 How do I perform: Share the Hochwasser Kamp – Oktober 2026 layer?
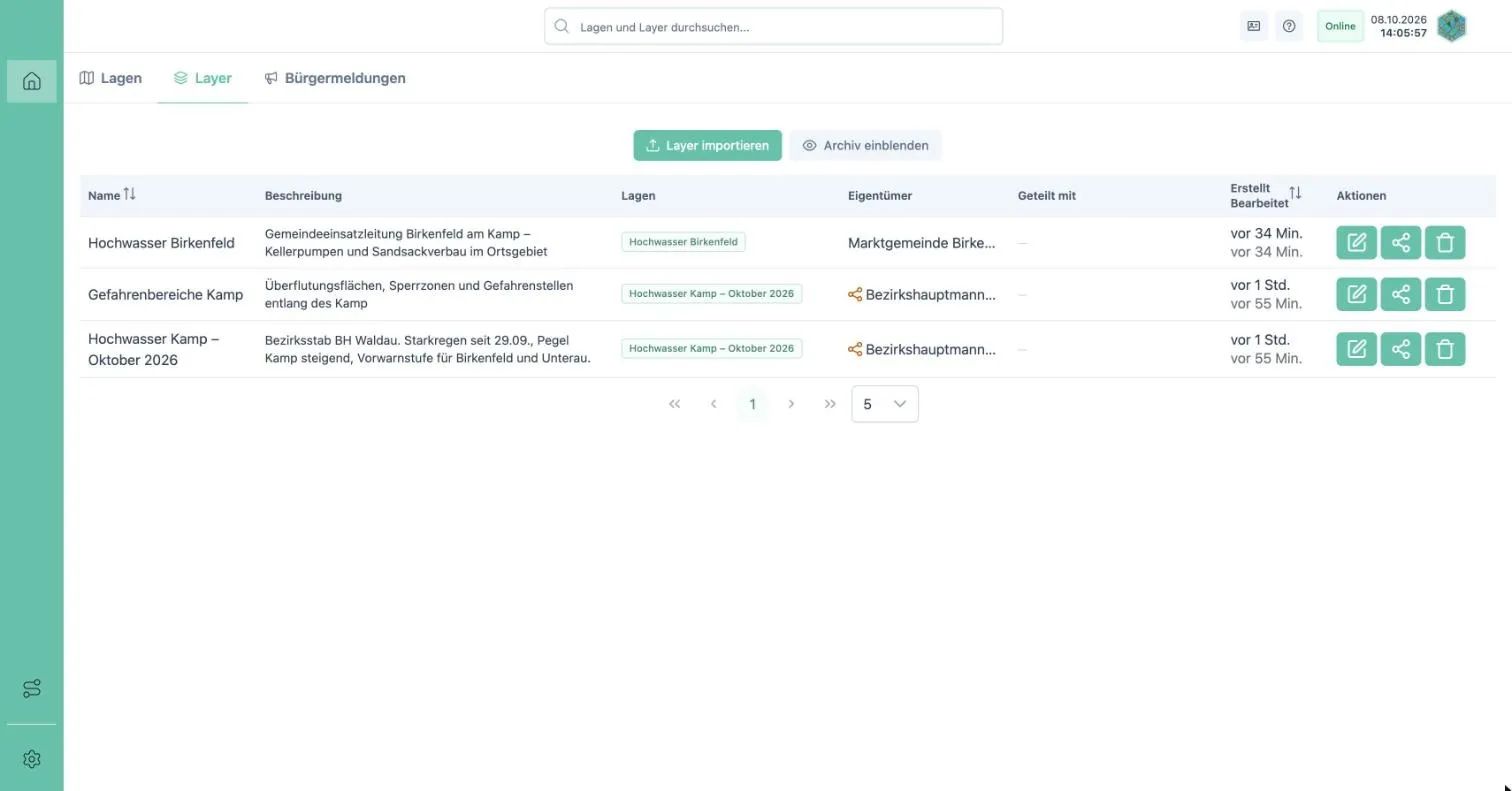click(x=1401, y=349)
